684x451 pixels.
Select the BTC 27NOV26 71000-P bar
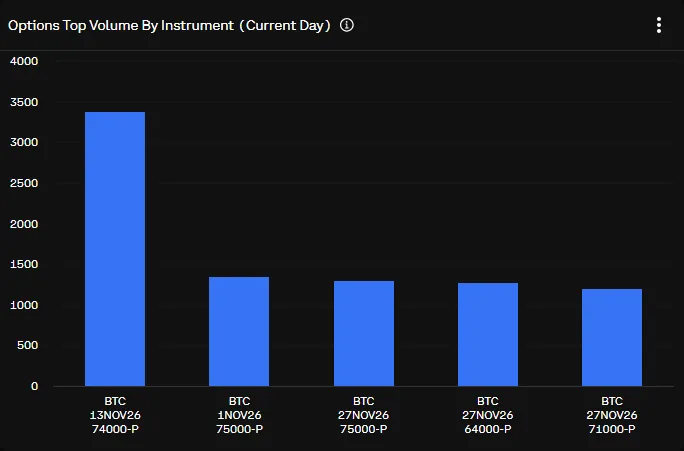pos(612,338)
